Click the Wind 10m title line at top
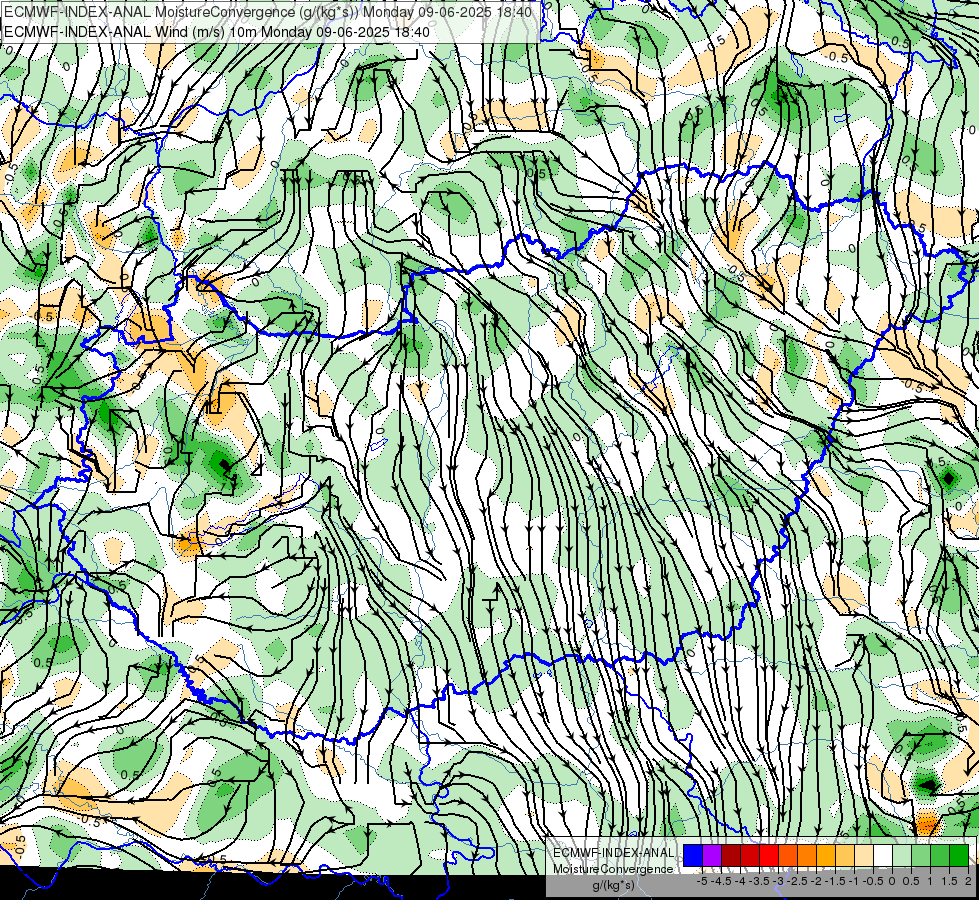This screenshot has width=979, height=900. click(x=217, y=31)
